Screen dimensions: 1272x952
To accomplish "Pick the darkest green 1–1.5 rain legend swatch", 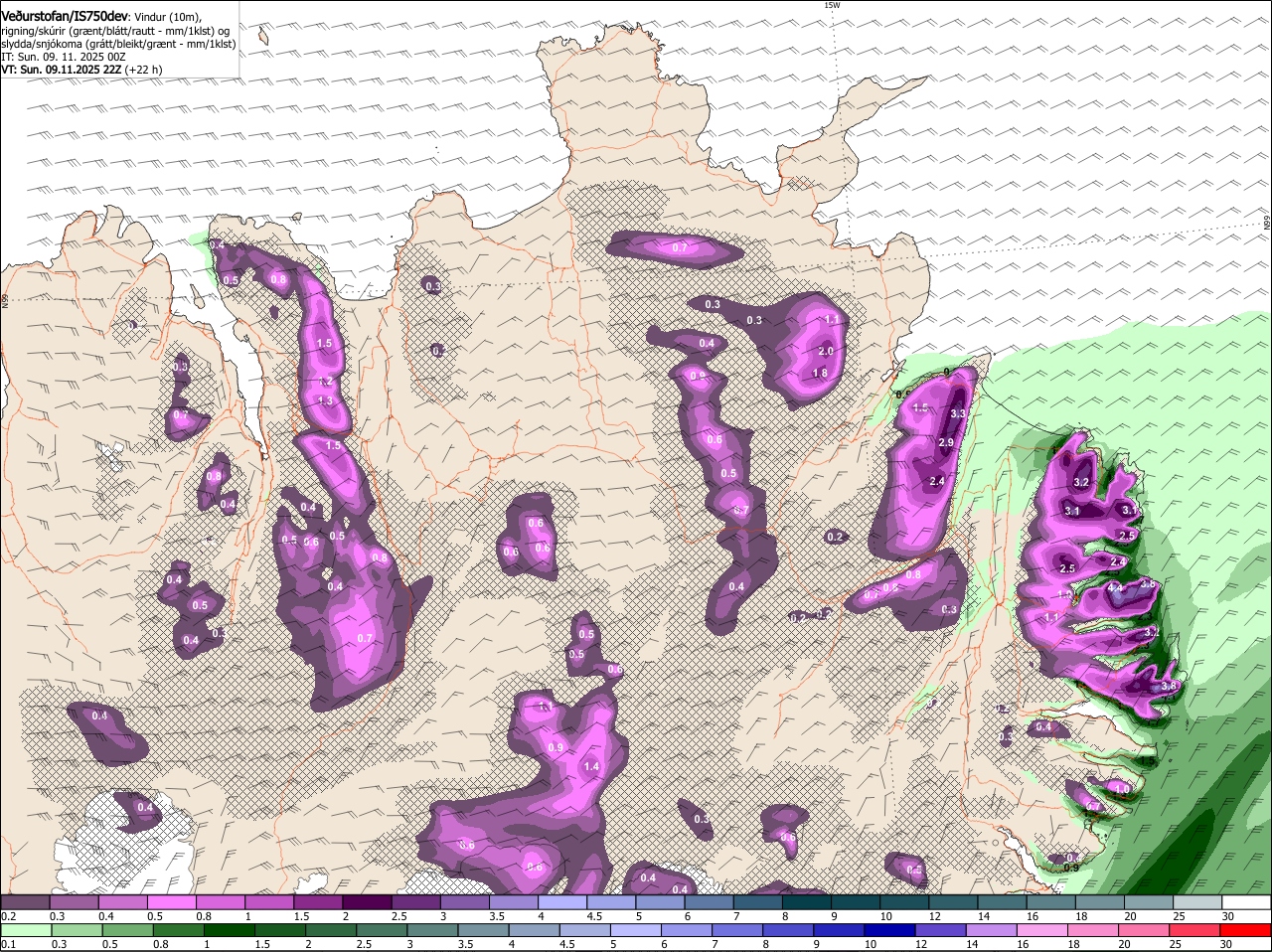I will [229, 930].
